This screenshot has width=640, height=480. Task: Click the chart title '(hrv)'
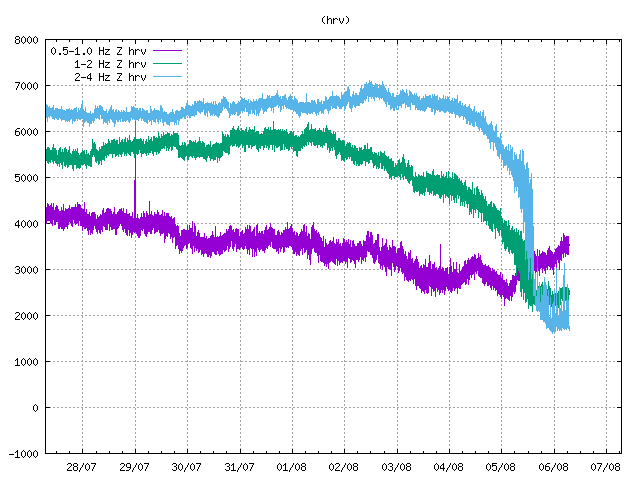[336, 20]
